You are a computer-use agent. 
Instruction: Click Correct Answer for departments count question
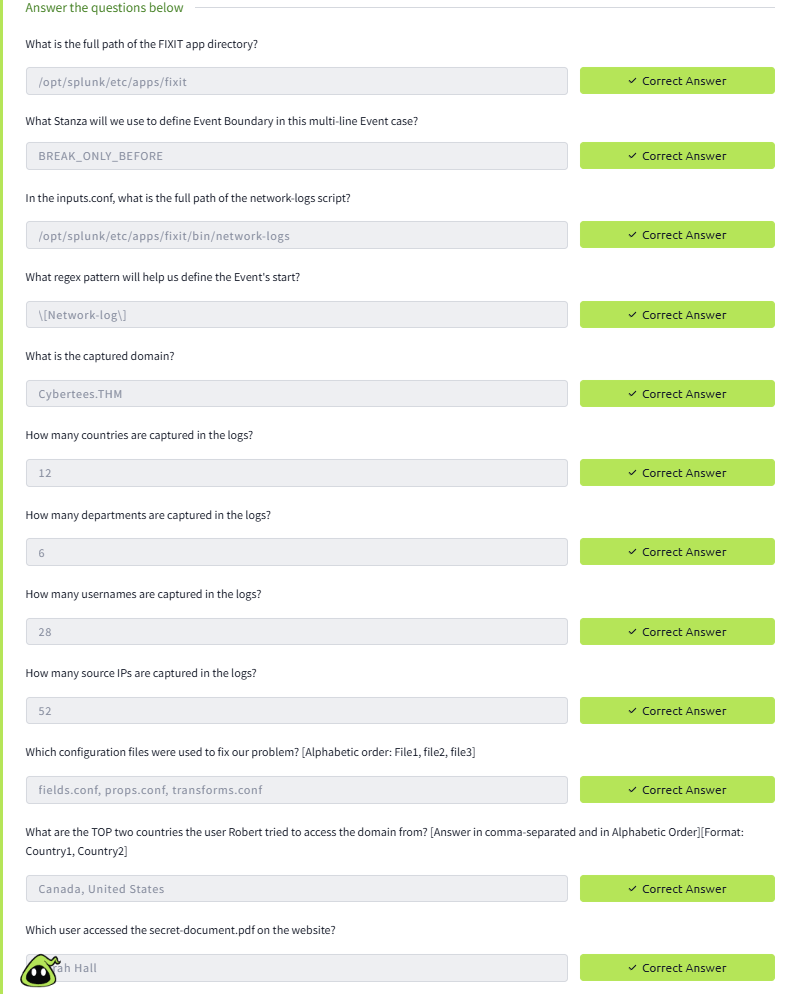point(677,552)
